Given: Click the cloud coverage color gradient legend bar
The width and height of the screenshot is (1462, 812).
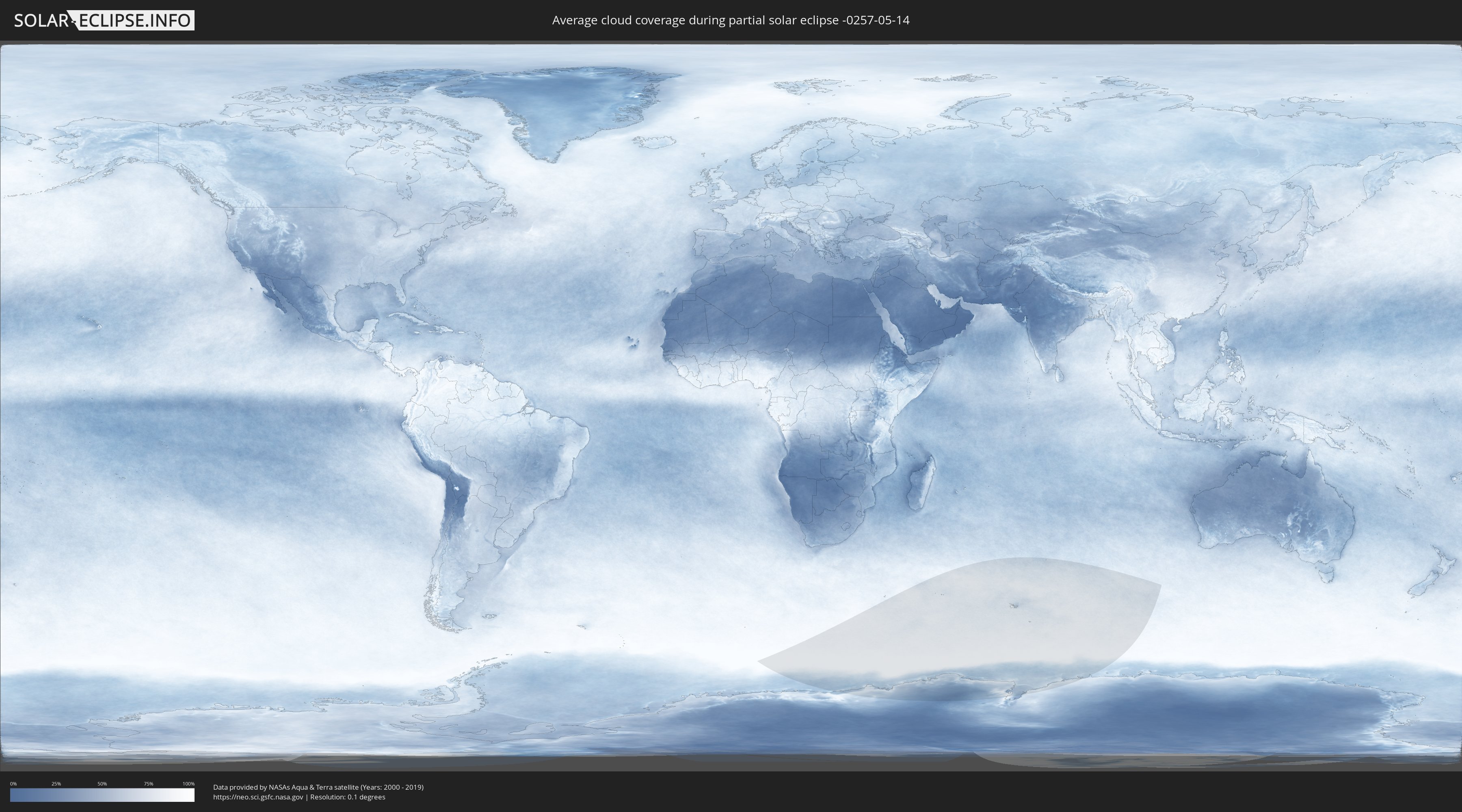Looking at the screenshot, I should [102, 795].
